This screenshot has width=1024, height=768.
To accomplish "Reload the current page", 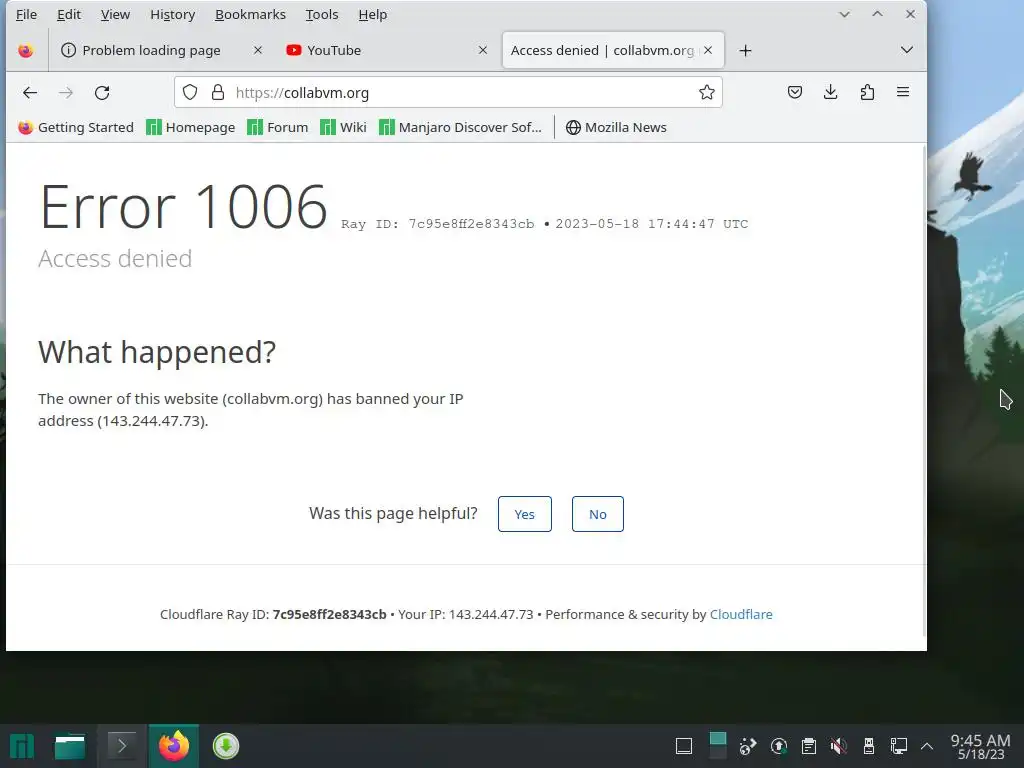I will 102,93.
